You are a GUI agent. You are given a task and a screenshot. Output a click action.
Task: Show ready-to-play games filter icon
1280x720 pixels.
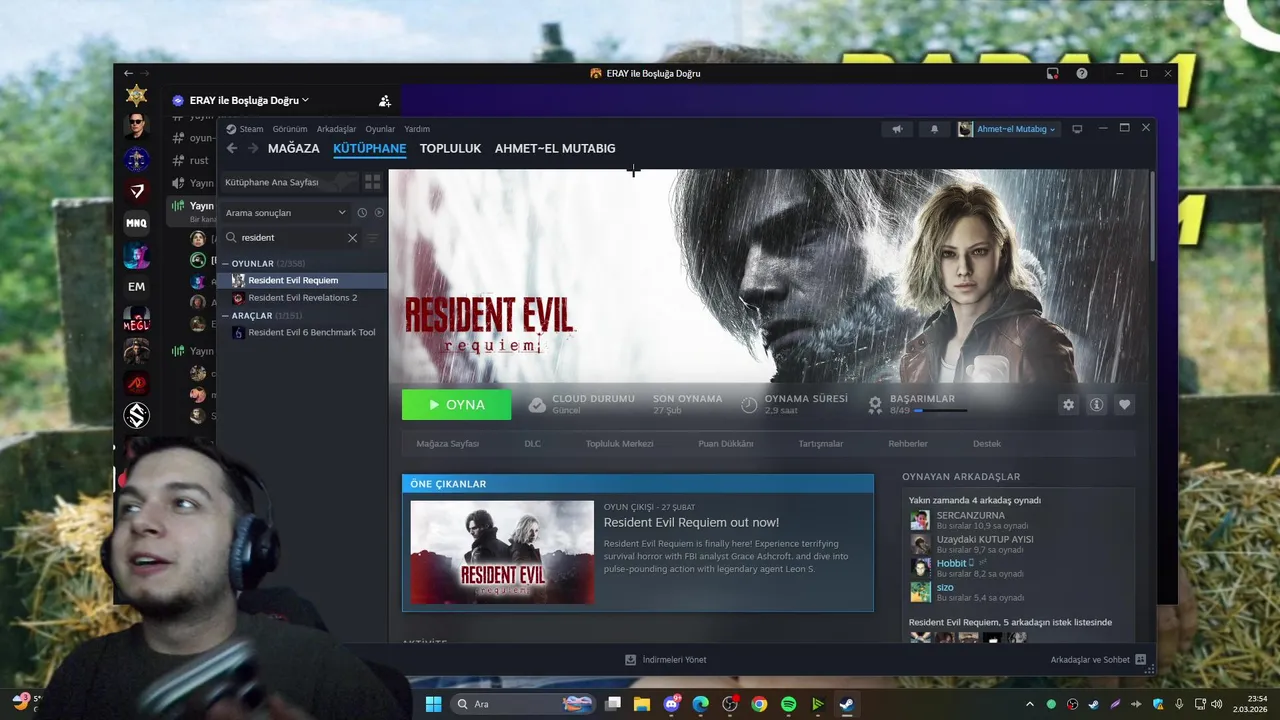[379, 212]
